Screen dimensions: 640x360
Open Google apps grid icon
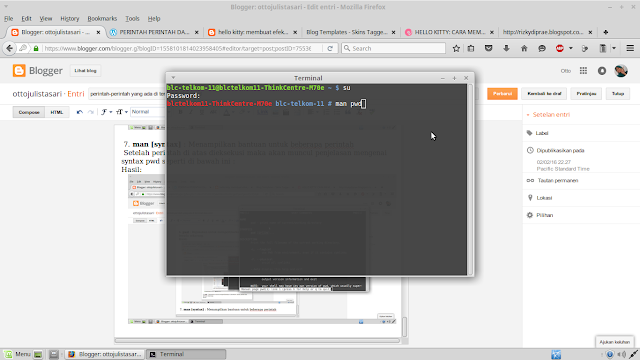(583, 71)
